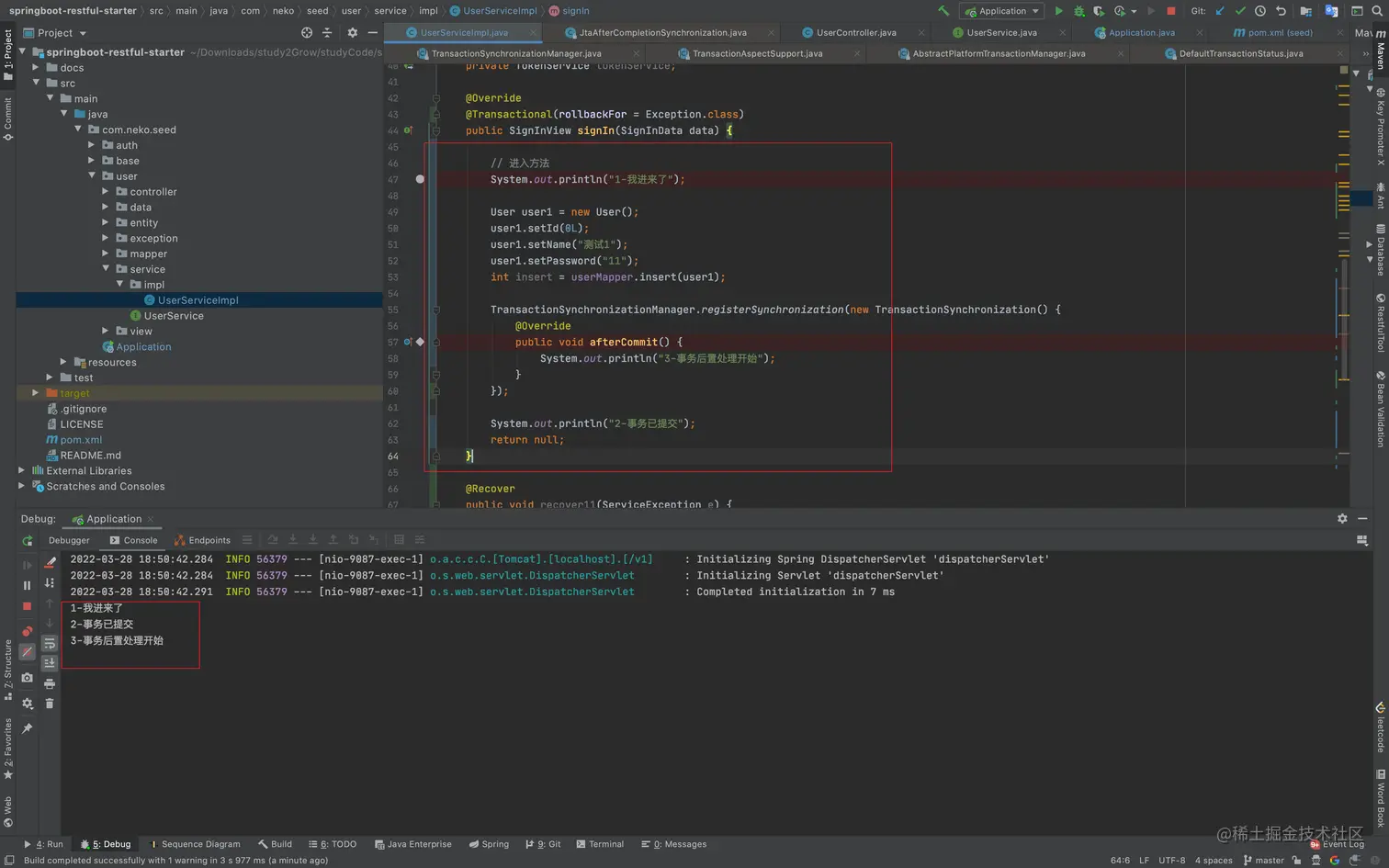Open the 6: TODO tool window
Screen dimensions: 1389x868
pos(333,844)
